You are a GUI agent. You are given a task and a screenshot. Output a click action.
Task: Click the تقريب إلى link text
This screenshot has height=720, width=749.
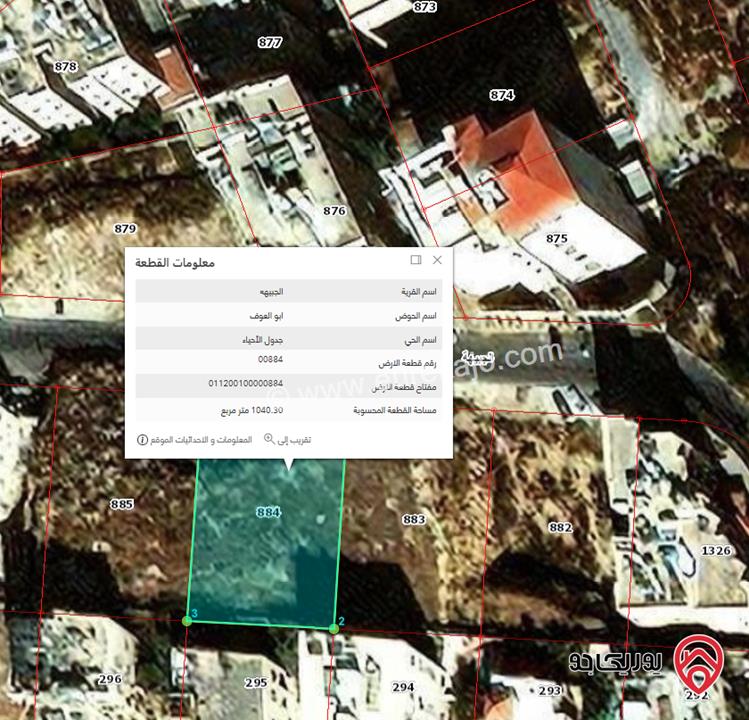(294, 438)
